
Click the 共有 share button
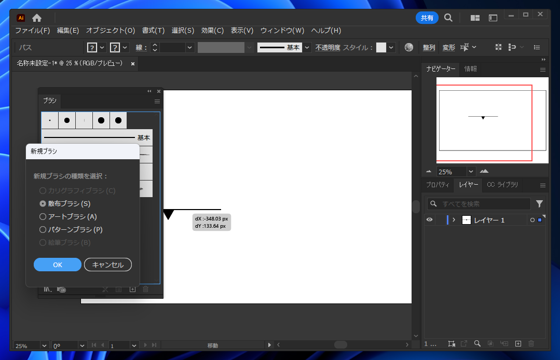click(x=427, y=18)
